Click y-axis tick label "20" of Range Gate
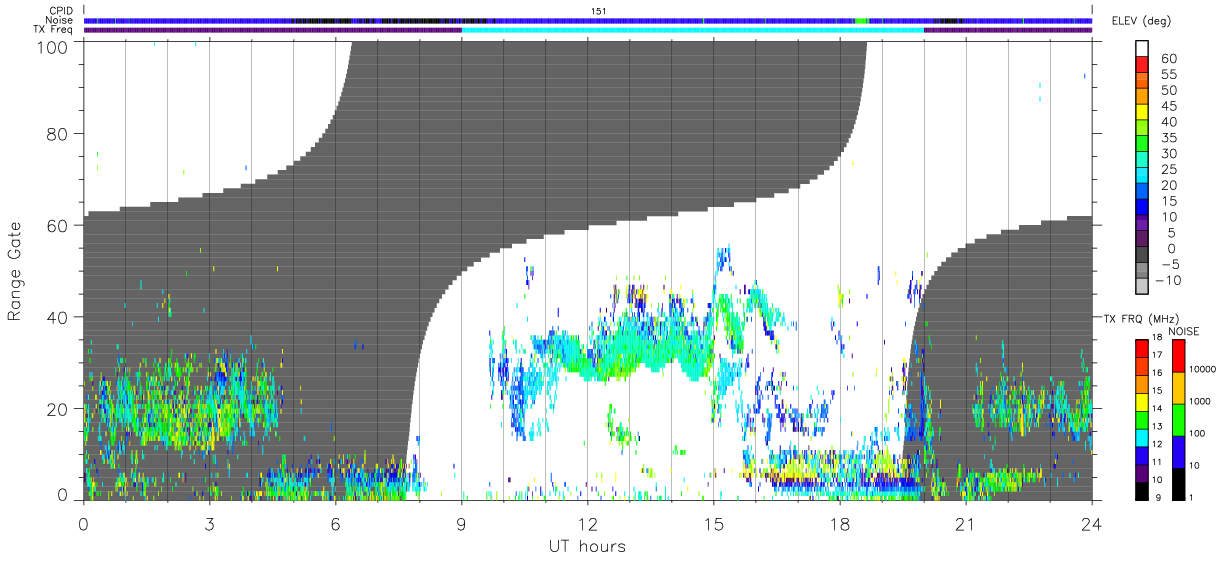This screenshot has height=567, width=1228. [x=59, y=409]
